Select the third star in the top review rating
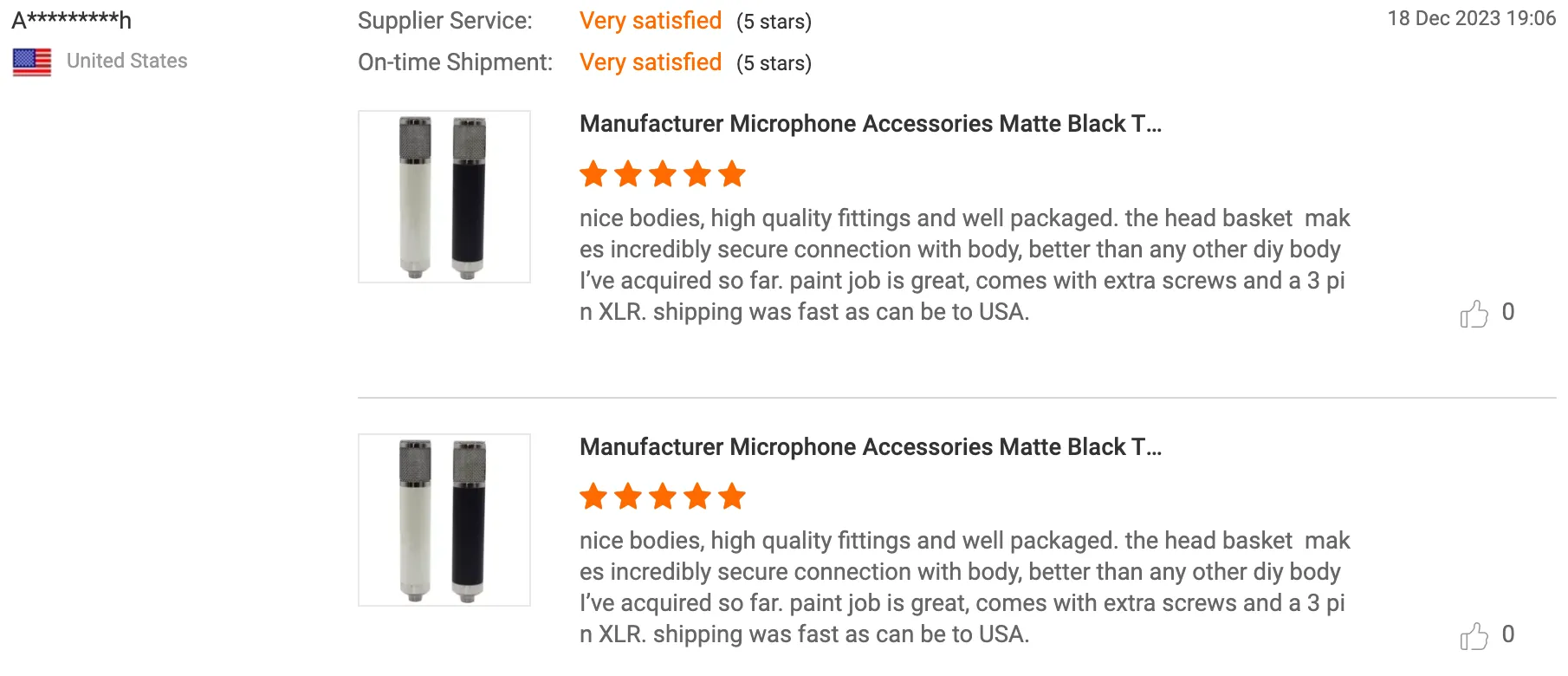 click(663, 174)
